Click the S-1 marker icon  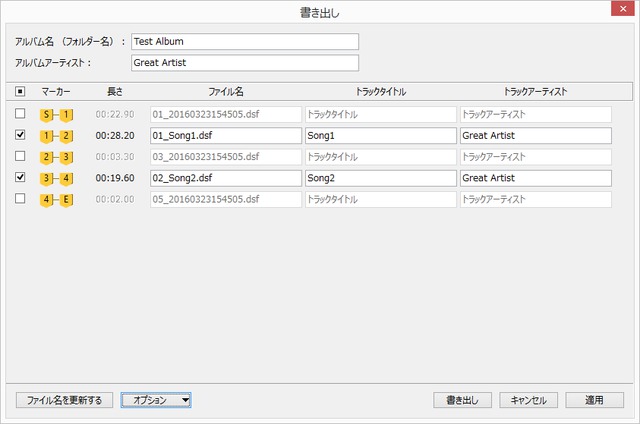tap(56, 114)
